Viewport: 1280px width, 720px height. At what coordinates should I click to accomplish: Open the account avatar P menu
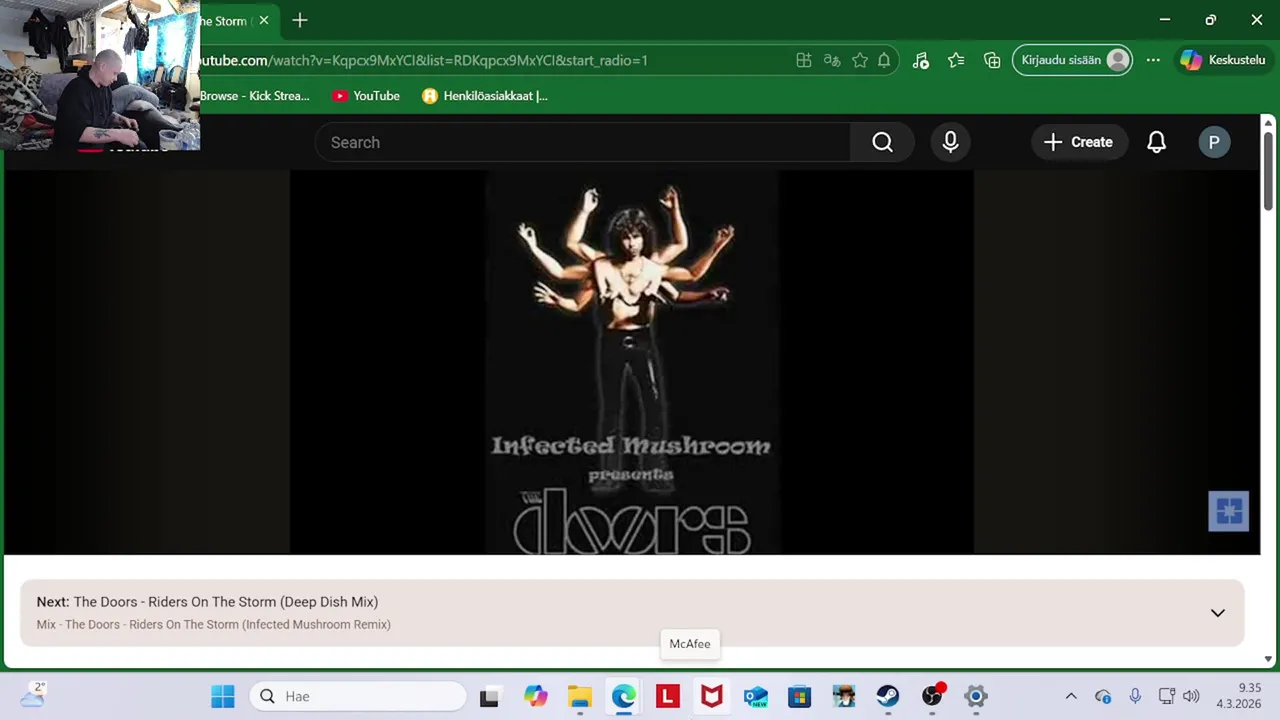pos(1214,142)
